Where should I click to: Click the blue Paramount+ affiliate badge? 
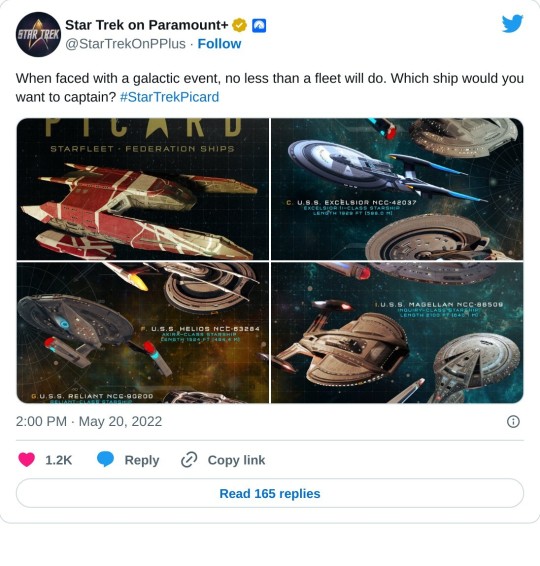[259, 25]
